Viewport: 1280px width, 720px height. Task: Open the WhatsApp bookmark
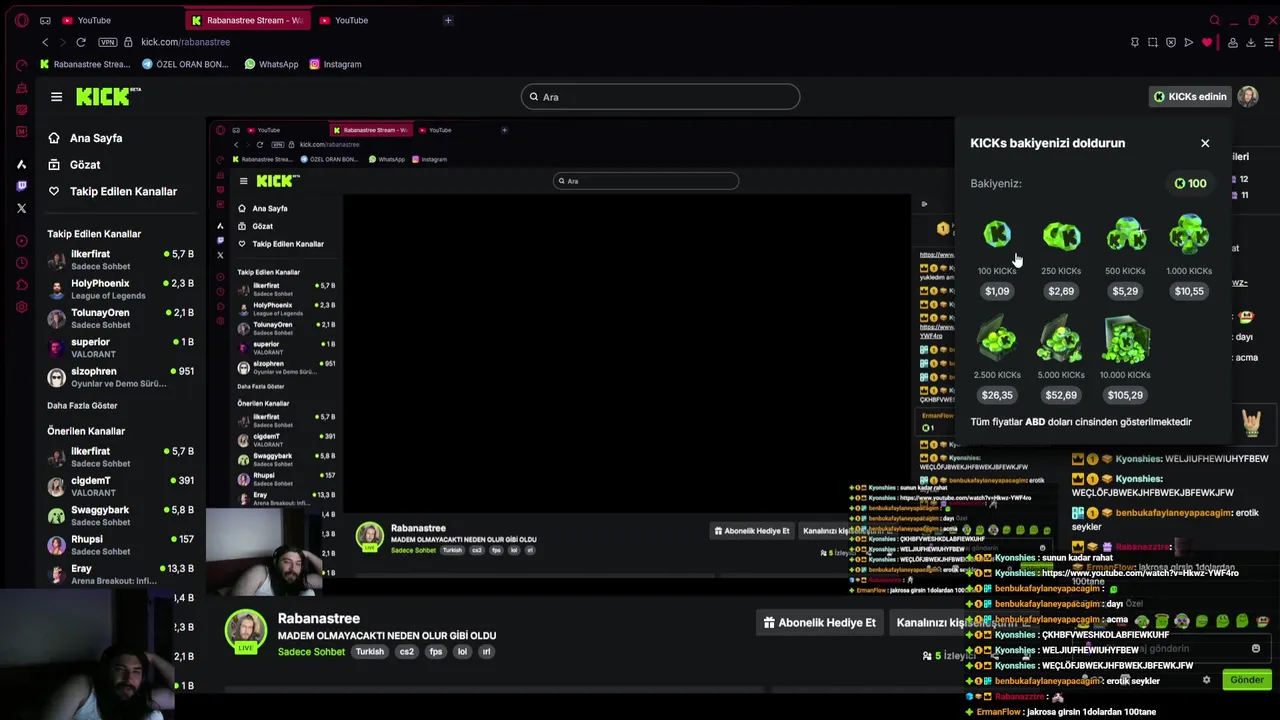click(271, 64)
